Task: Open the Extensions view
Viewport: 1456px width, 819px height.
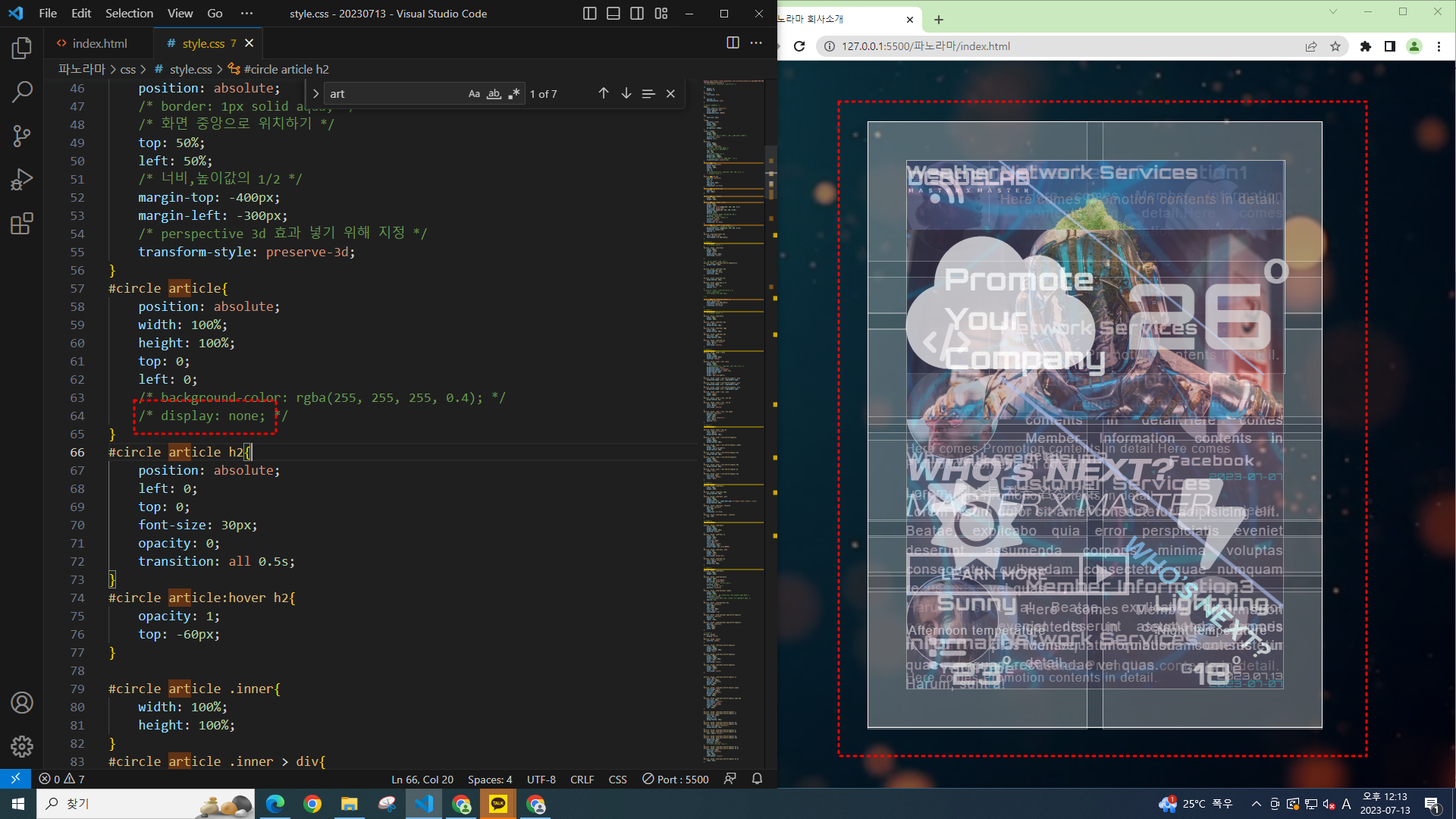Action: [x=22, y=224]
